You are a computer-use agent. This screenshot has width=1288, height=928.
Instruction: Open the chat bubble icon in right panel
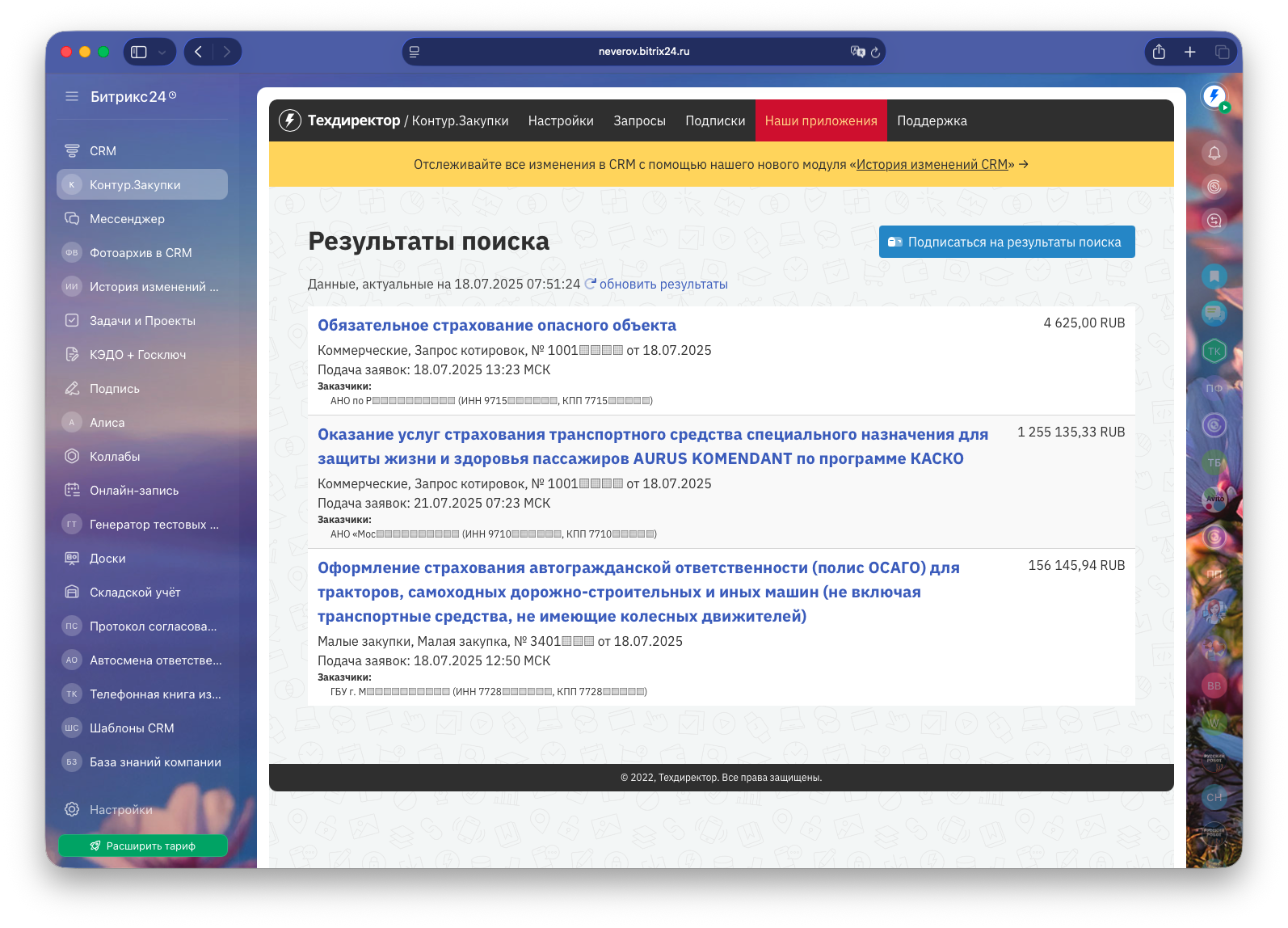click(x=1214, y=312)
